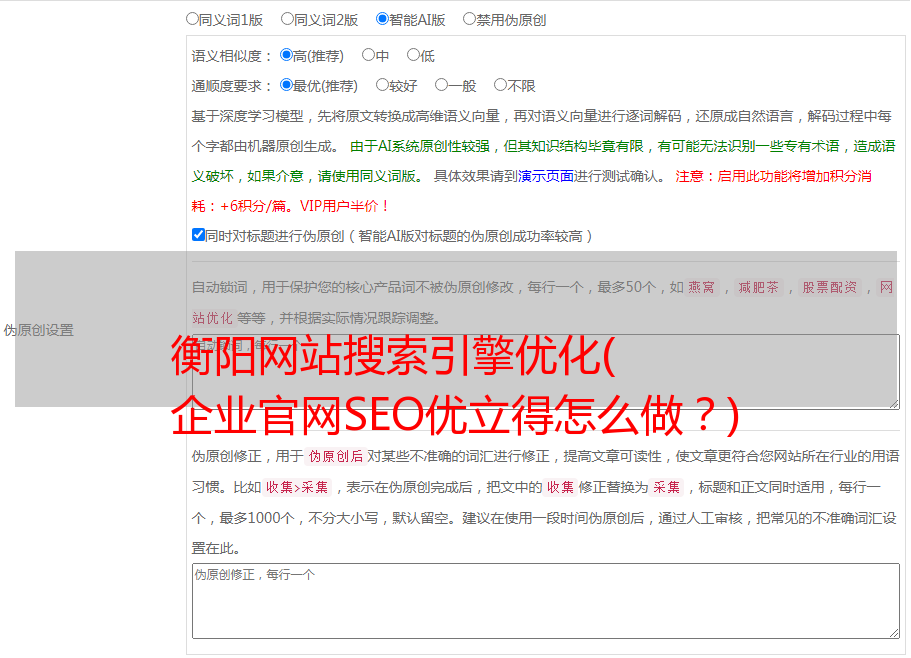Click the 伪原创修正 textarea resize handle
911x658 pixels.
(x=894, y=634)
